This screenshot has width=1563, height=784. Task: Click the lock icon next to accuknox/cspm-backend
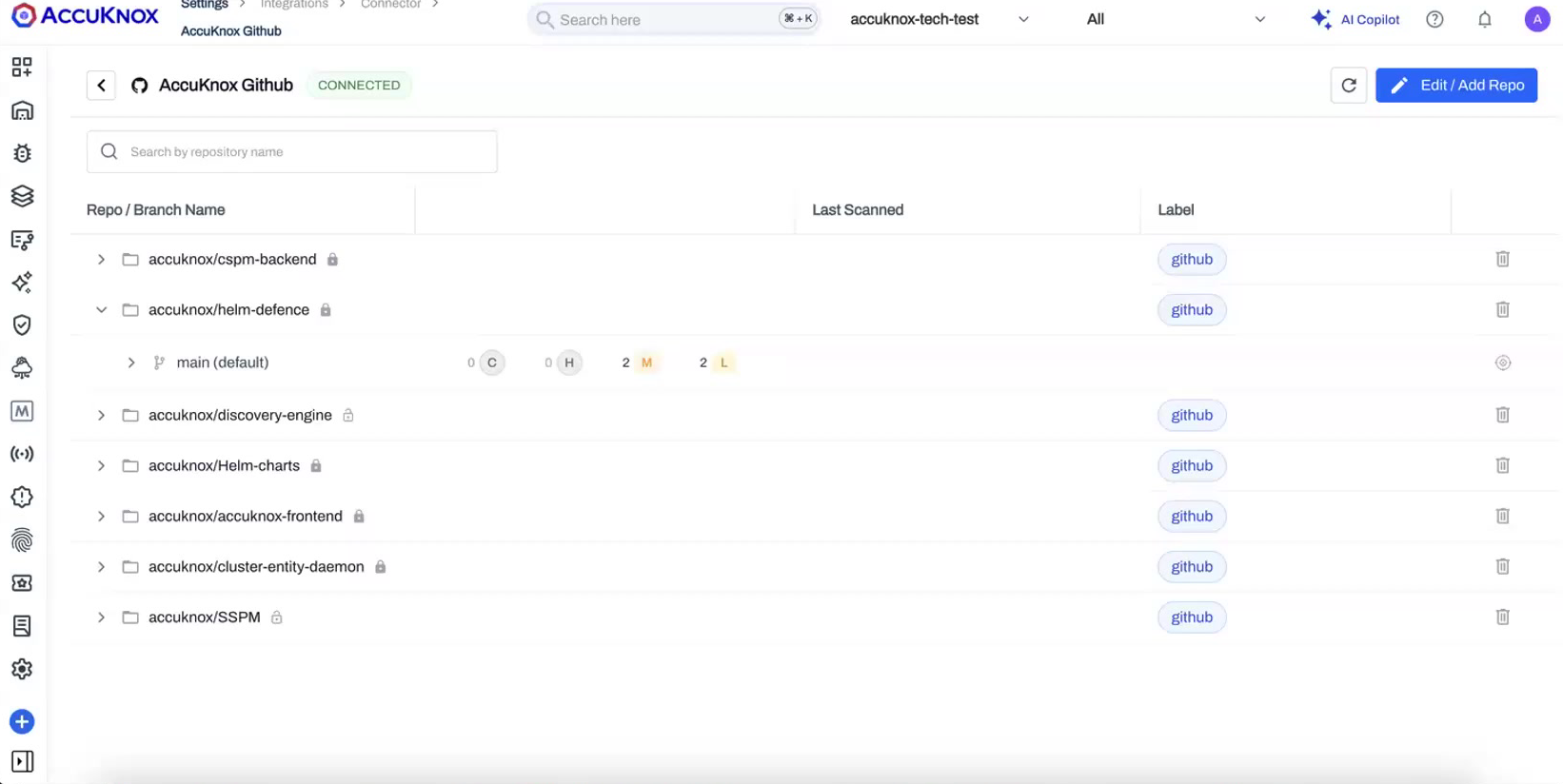tap(332, 260)
